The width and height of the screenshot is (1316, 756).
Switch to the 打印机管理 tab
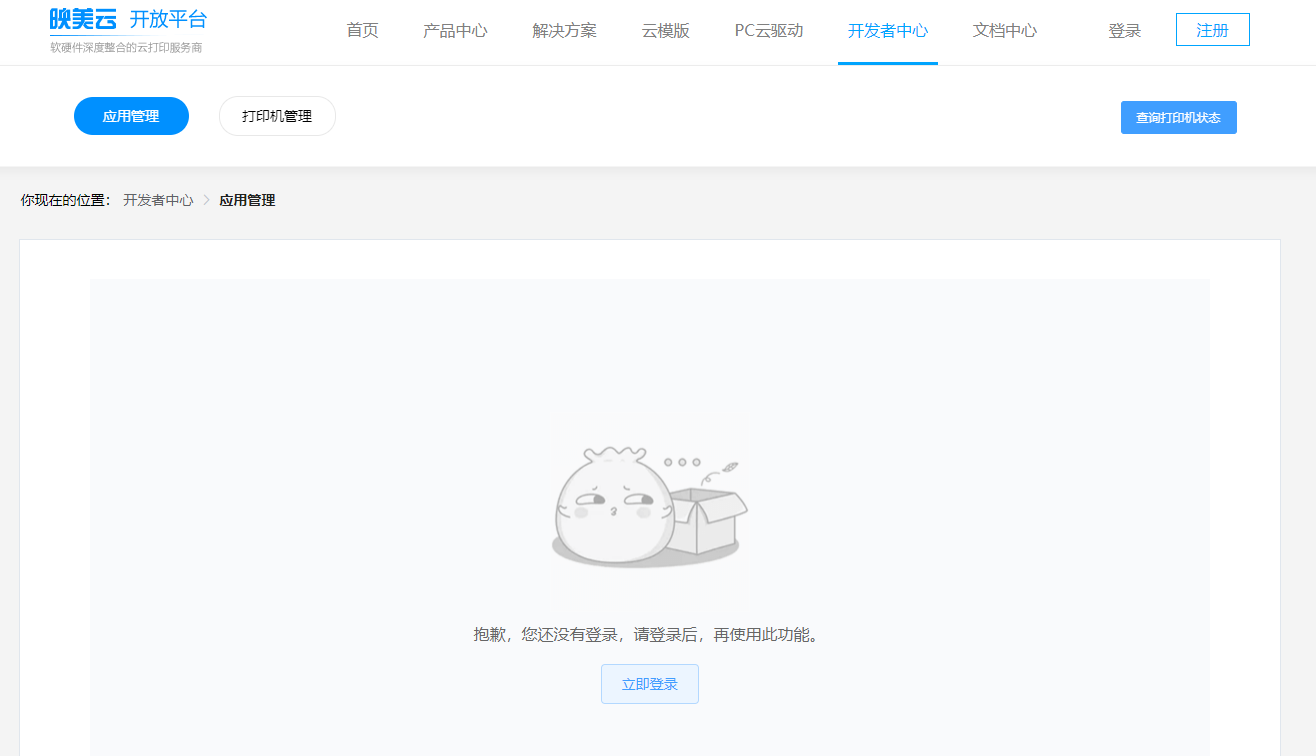277,116
